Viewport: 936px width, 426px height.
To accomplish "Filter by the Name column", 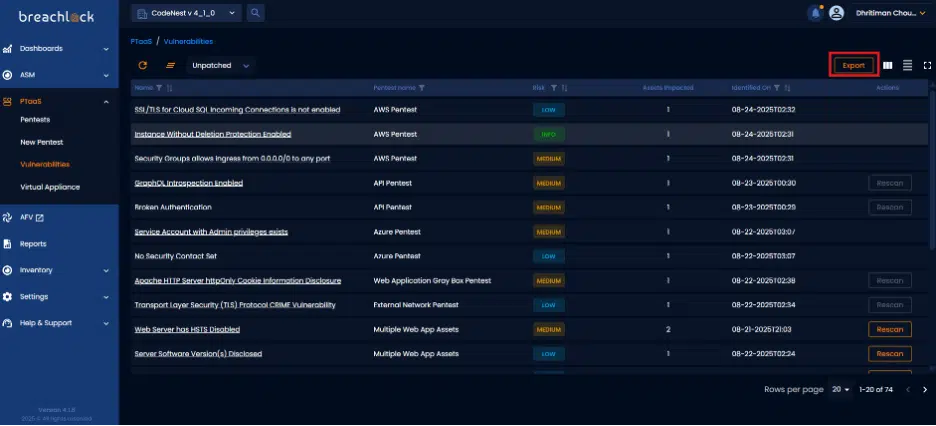I will (x=159, y=88).
